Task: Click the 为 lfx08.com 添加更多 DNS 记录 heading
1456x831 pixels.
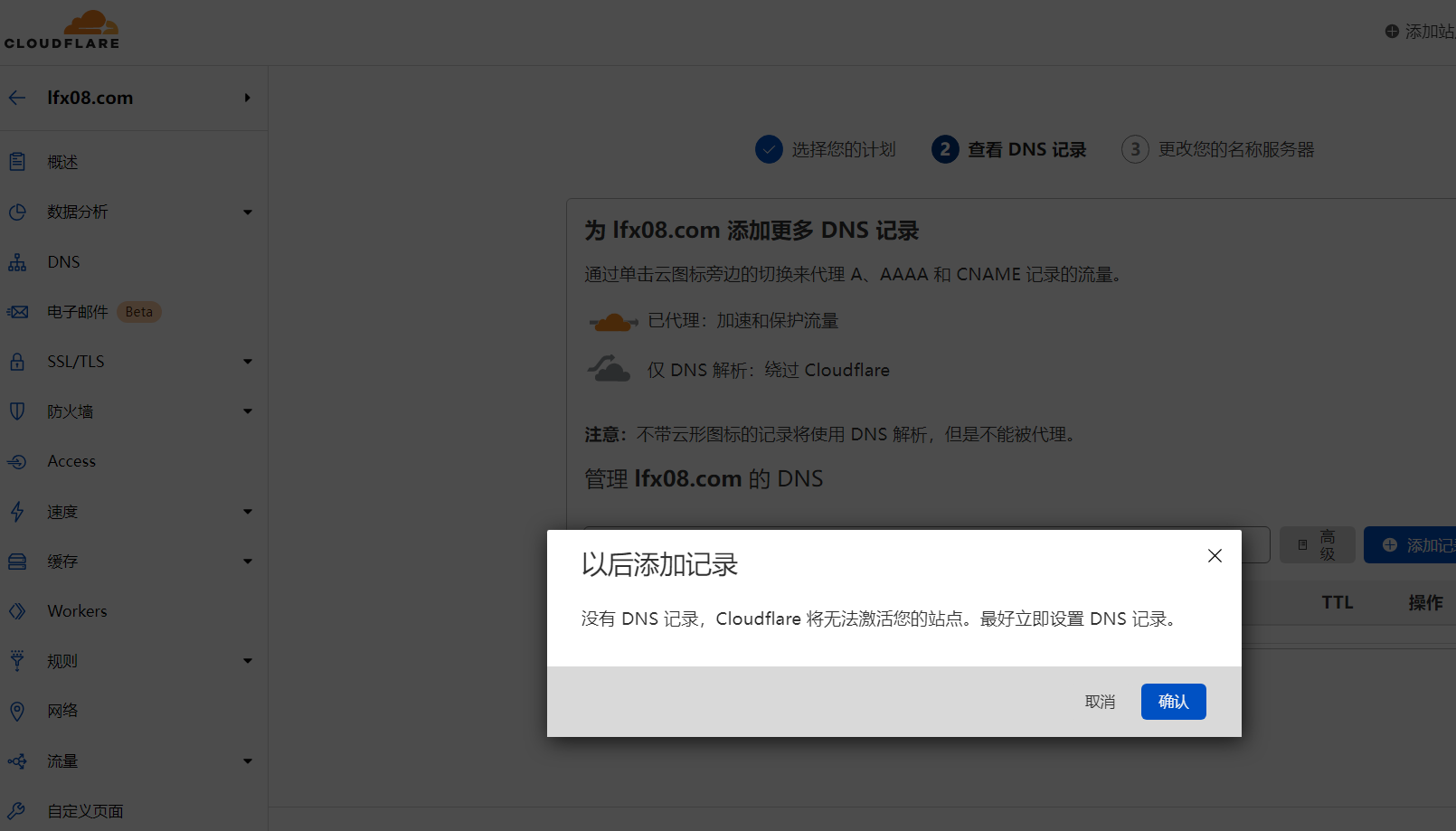Action: click(752, 231)
